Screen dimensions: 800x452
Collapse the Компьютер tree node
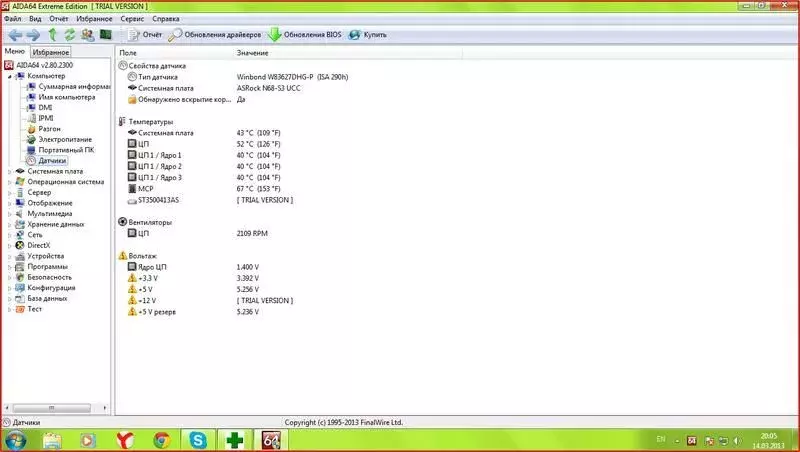coord(10,76)
